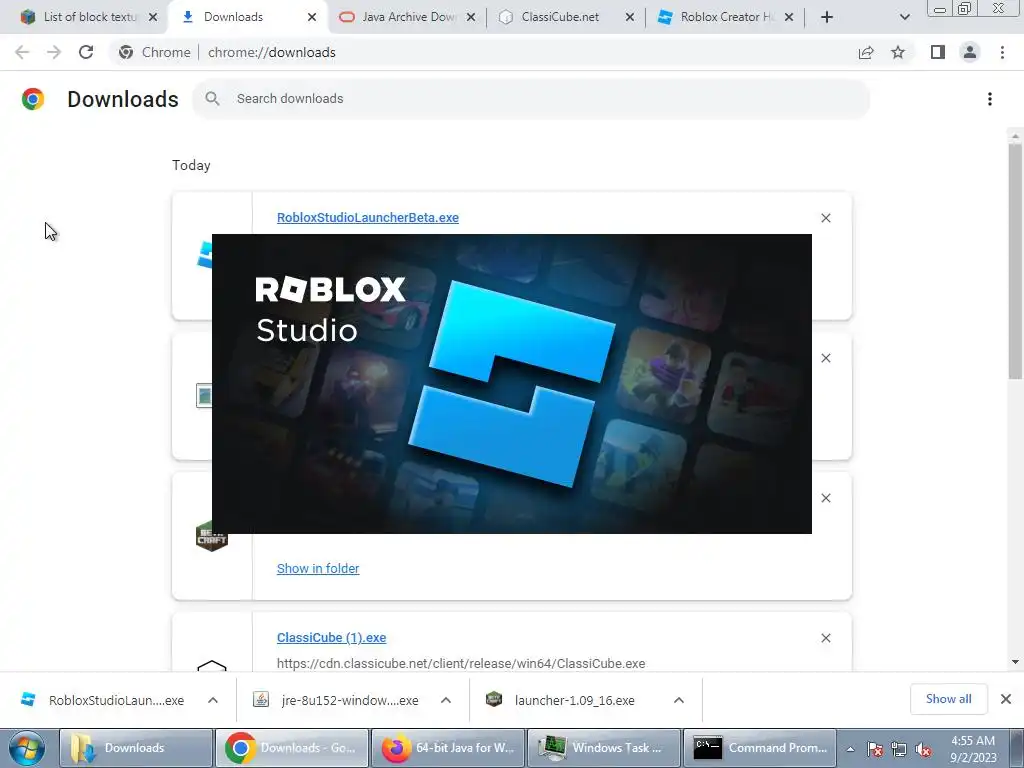Click the ClassiCube download source URL
1024x768 pixels.
click(x=461, y=664)
